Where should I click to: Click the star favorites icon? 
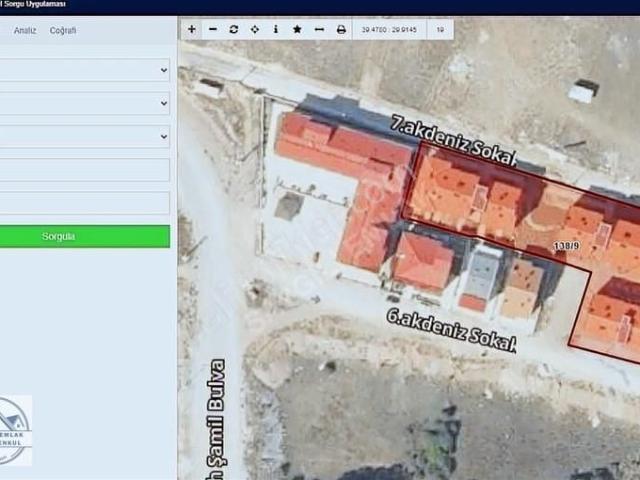point(297,29)
